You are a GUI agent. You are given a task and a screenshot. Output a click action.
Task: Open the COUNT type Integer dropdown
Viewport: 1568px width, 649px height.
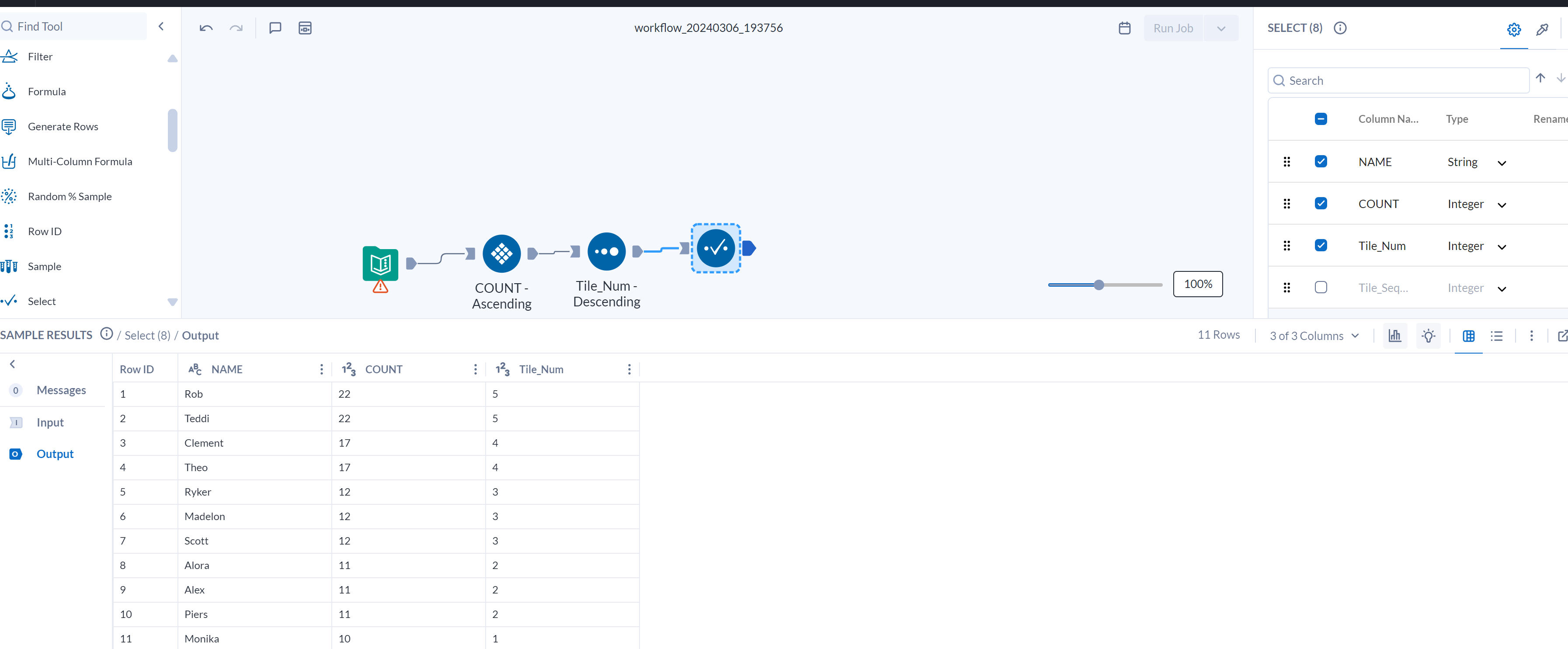click(1501, 205)
